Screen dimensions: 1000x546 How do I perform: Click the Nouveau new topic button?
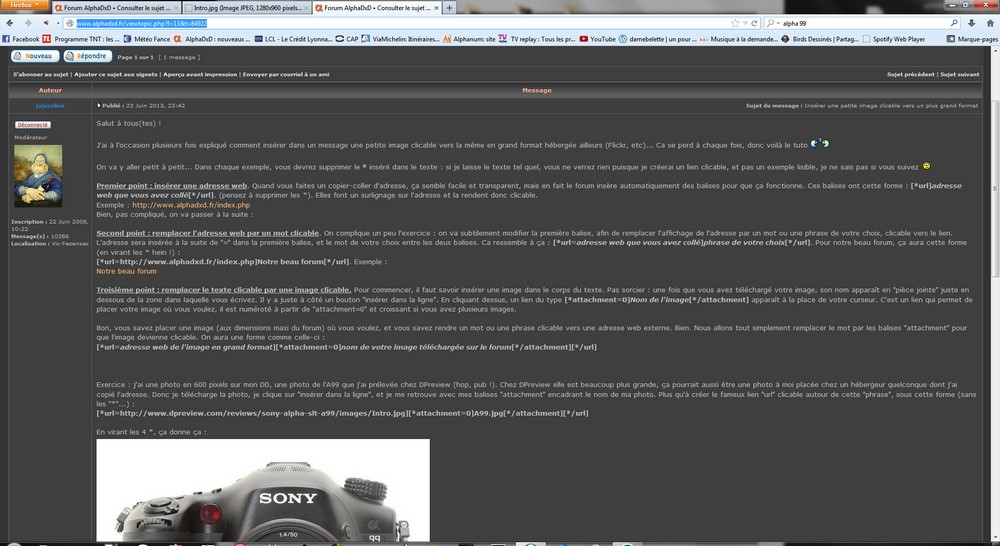(35, 56)
